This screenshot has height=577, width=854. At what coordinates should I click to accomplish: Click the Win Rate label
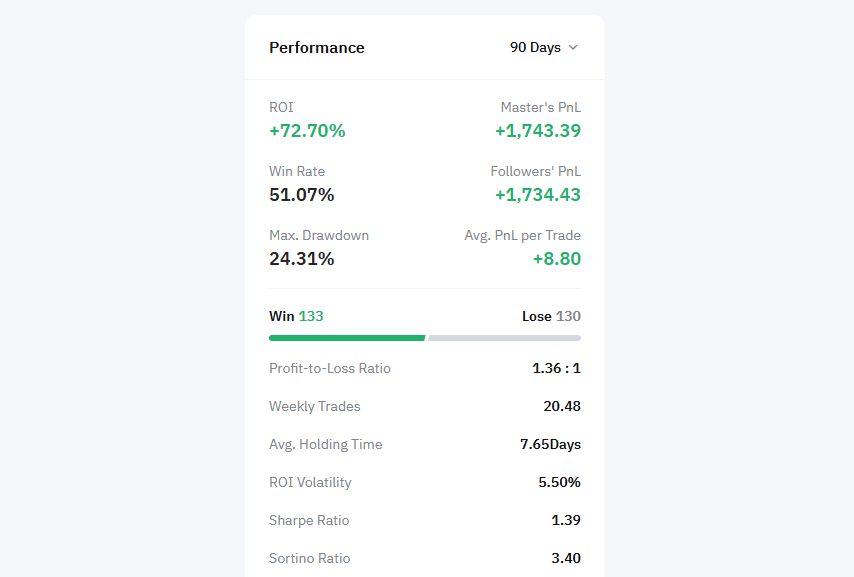[x=297, y=171]
